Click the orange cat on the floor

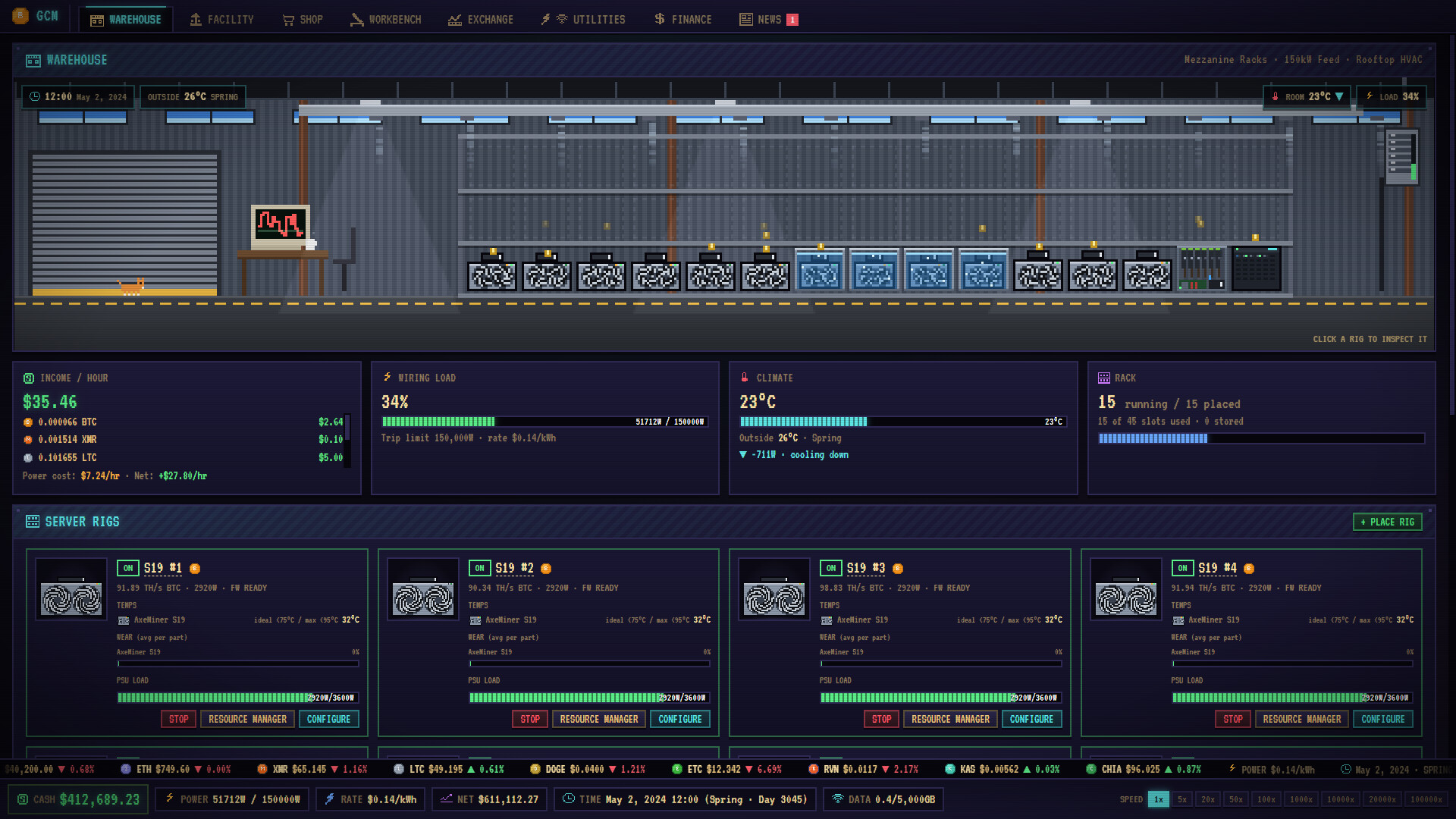click(x=132, y=286)
